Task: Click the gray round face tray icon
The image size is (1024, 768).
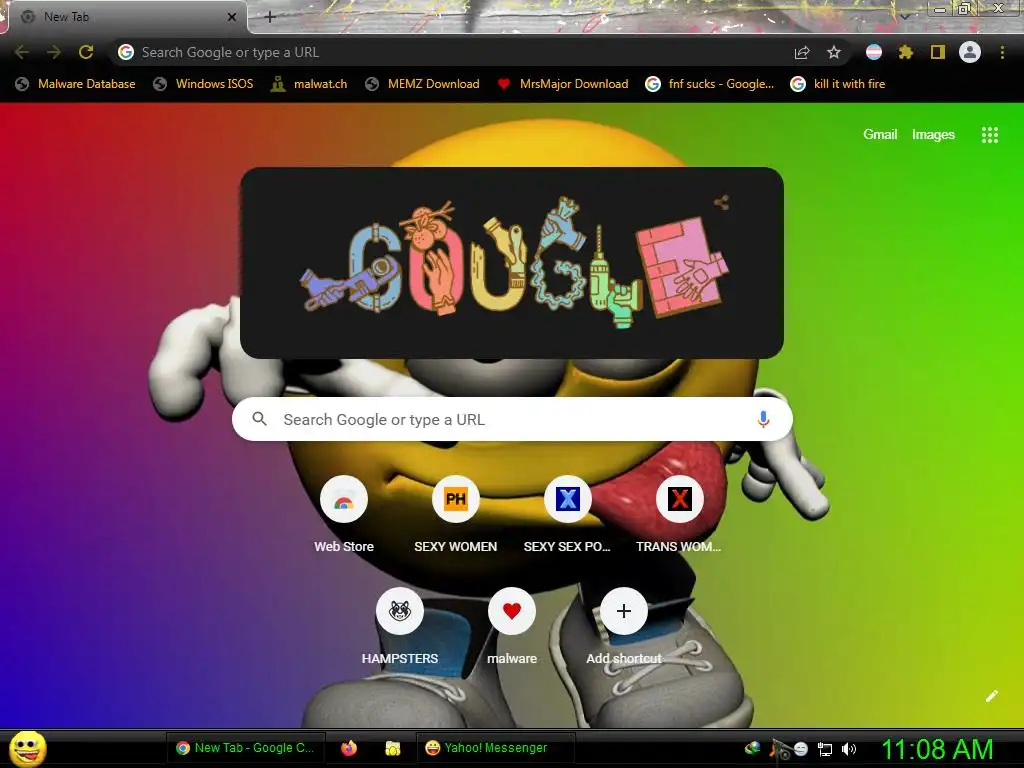Action: 801,749
